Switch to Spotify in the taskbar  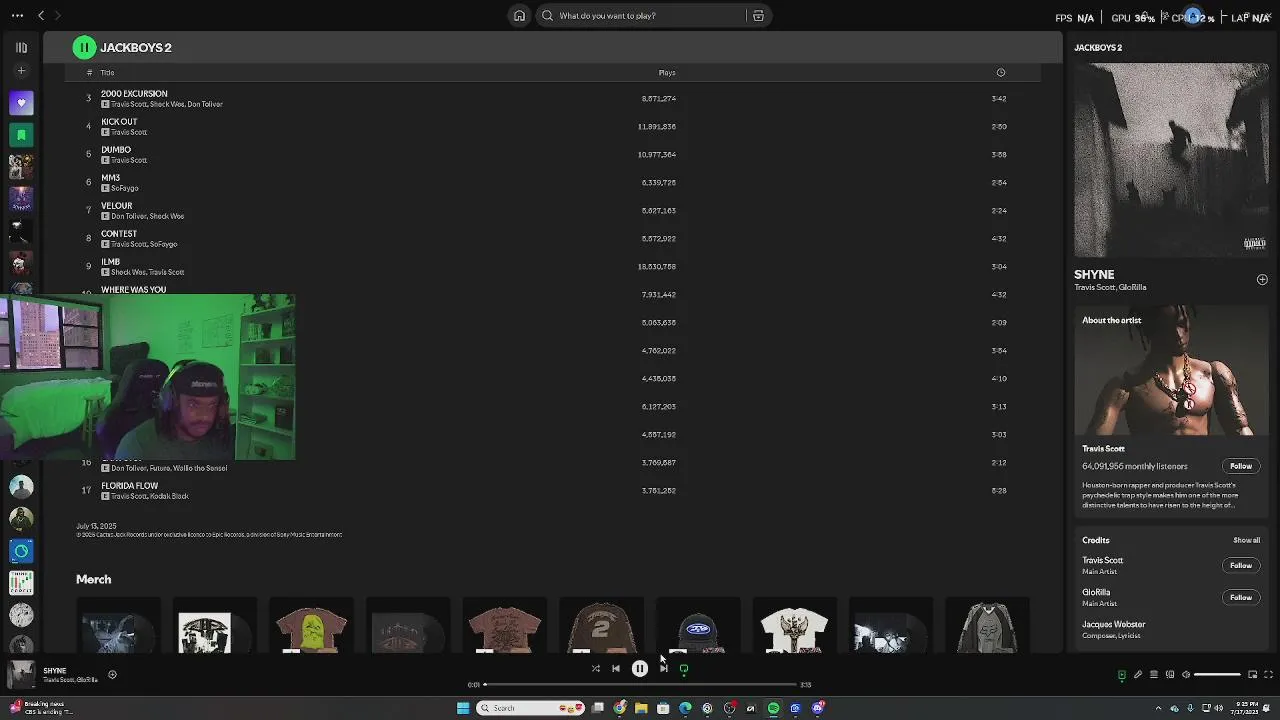[773, 708]
